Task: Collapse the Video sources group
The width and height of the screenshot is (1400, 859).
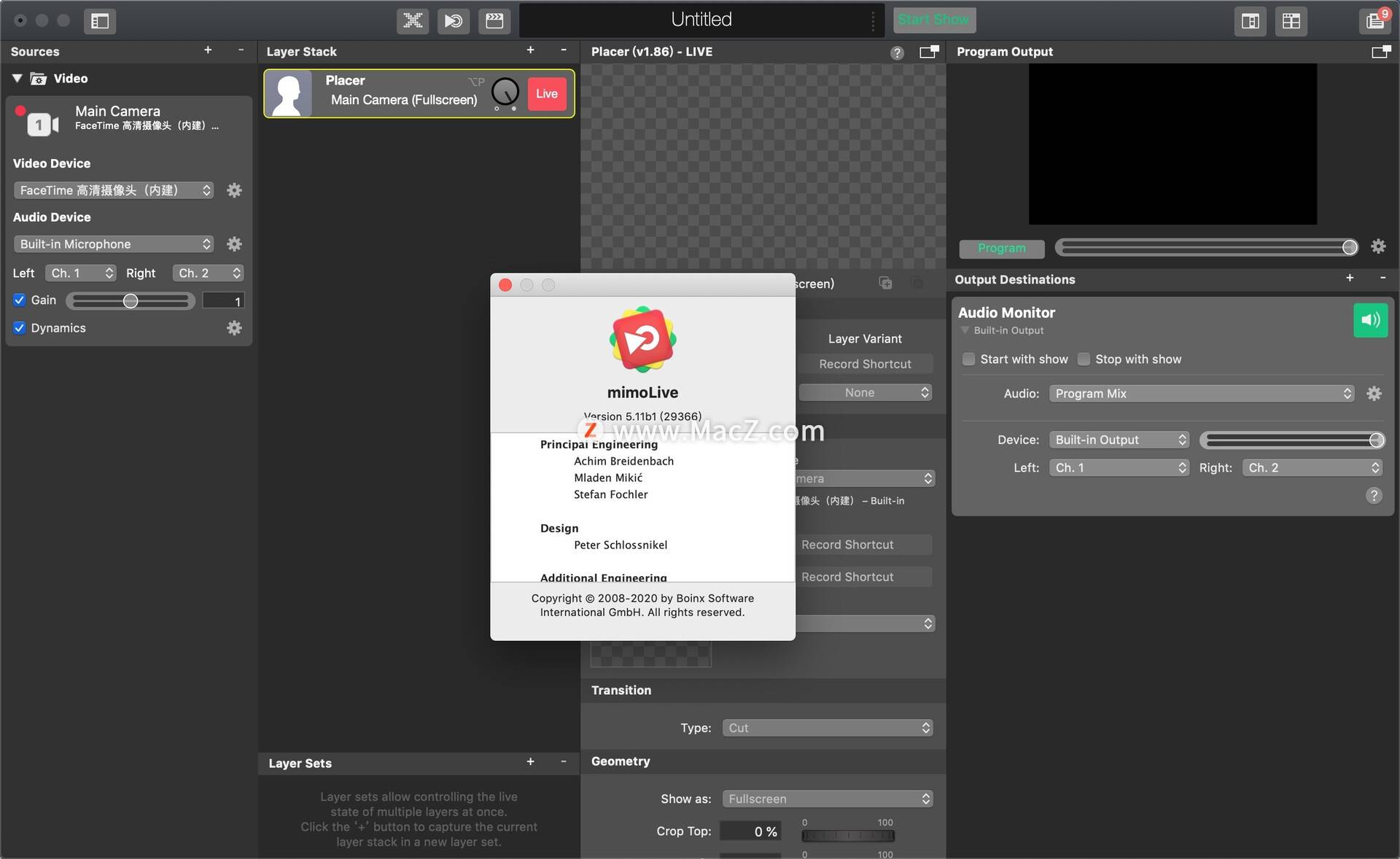Action: pyautogui.click(x=17, y=78)
